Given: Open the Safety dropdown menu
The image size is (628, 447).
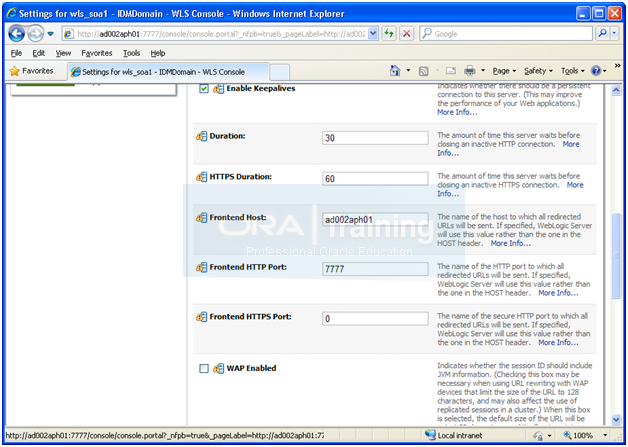Looking at the screenshot, I should tap(538, 71).
